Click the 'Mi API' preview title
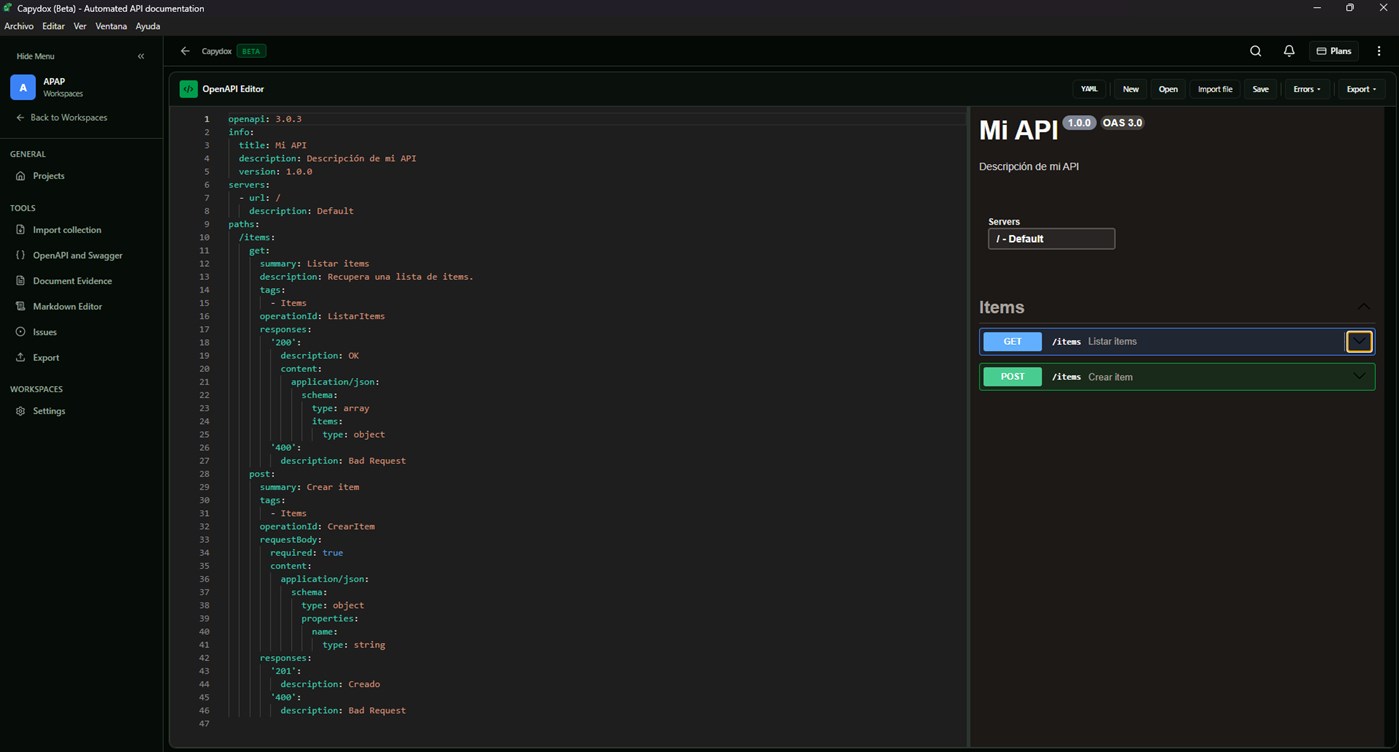 pyautogui.click(x=1018, y=131)
